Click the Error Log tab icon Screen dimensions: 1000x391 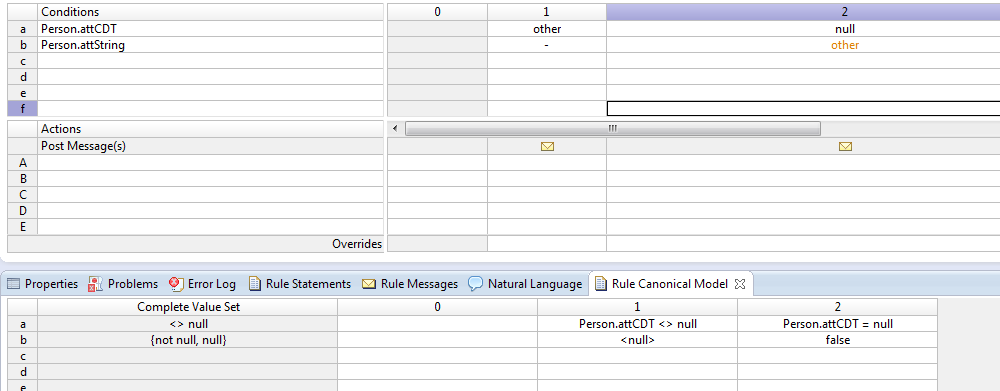(177, 284)
